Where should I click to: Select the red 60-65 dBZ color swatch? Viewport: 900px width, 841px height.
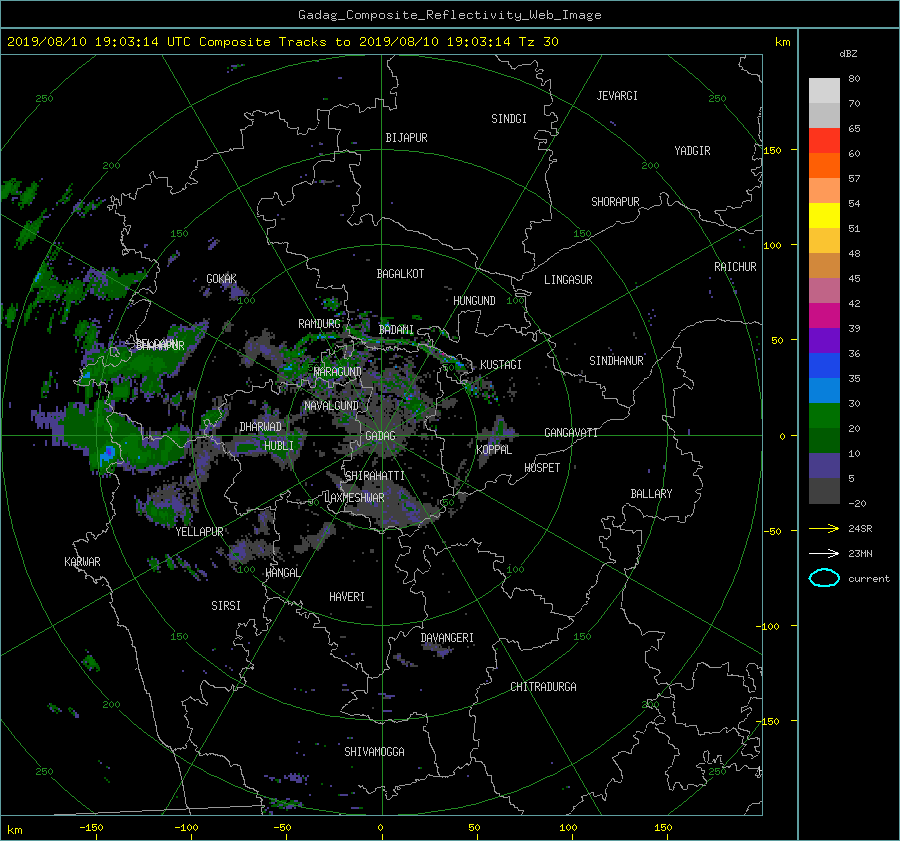pos(824,140)
